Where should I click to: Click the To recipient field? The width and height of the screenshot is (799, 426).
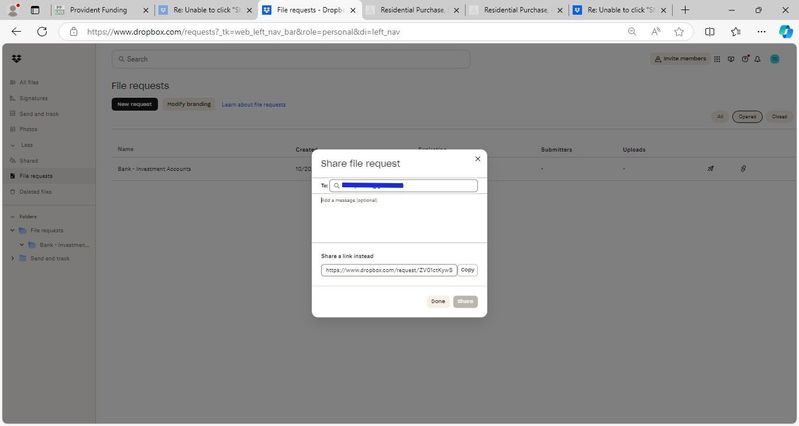click(x=404, y=185)
